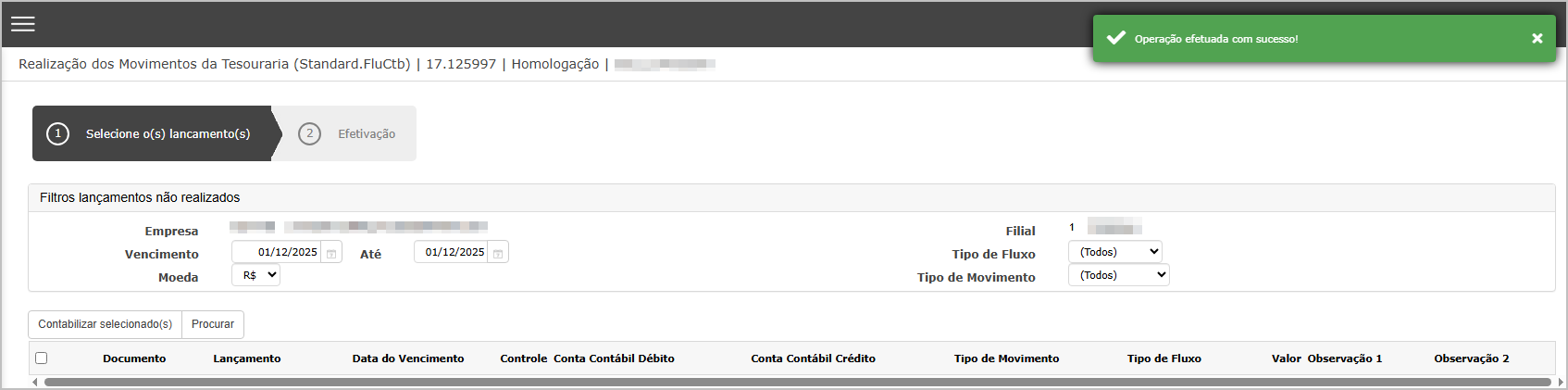Viewport: 1568px width, 390px height.
Task: Click the step 1 circle icon
Action: [x=57, y=133]
